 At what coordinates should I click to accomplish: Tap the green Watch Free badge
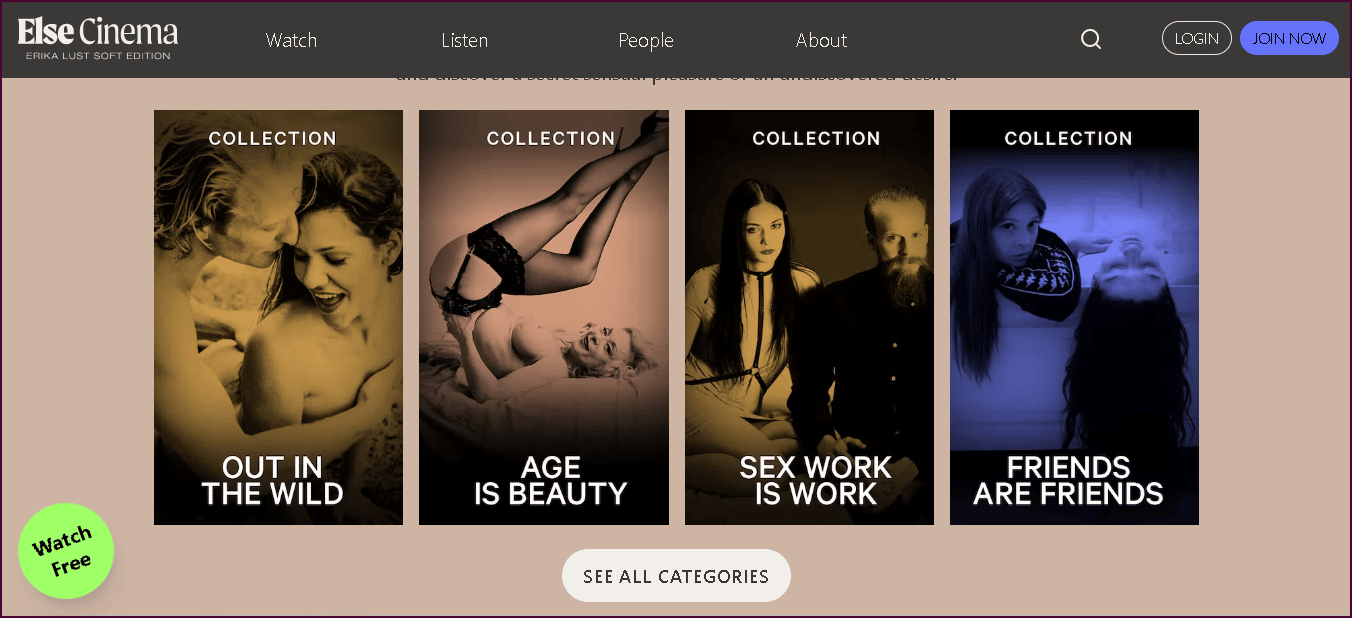pos(66,551)
